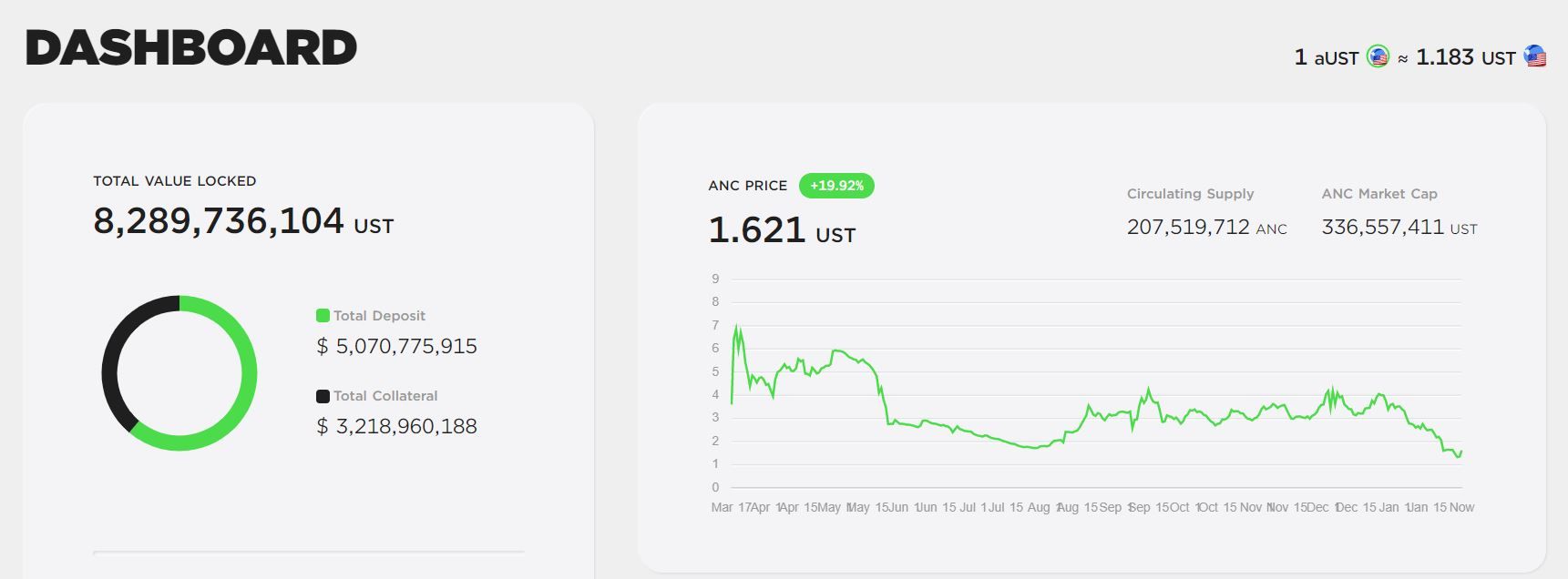Click the Mar 17 label on the chart axis
The width and height of the screenshot is (1568, 579).
(x=730, y=507)
